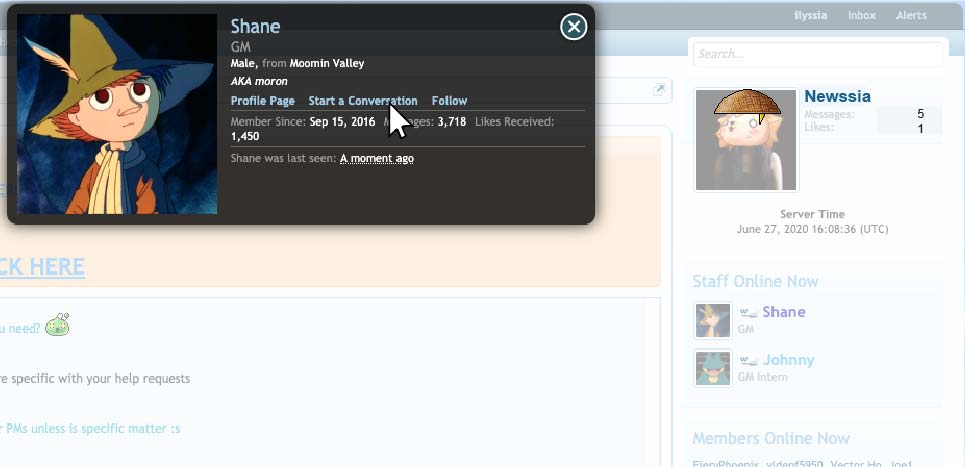
Task: Follow the user Shane
Action: [x=449, y=101]
